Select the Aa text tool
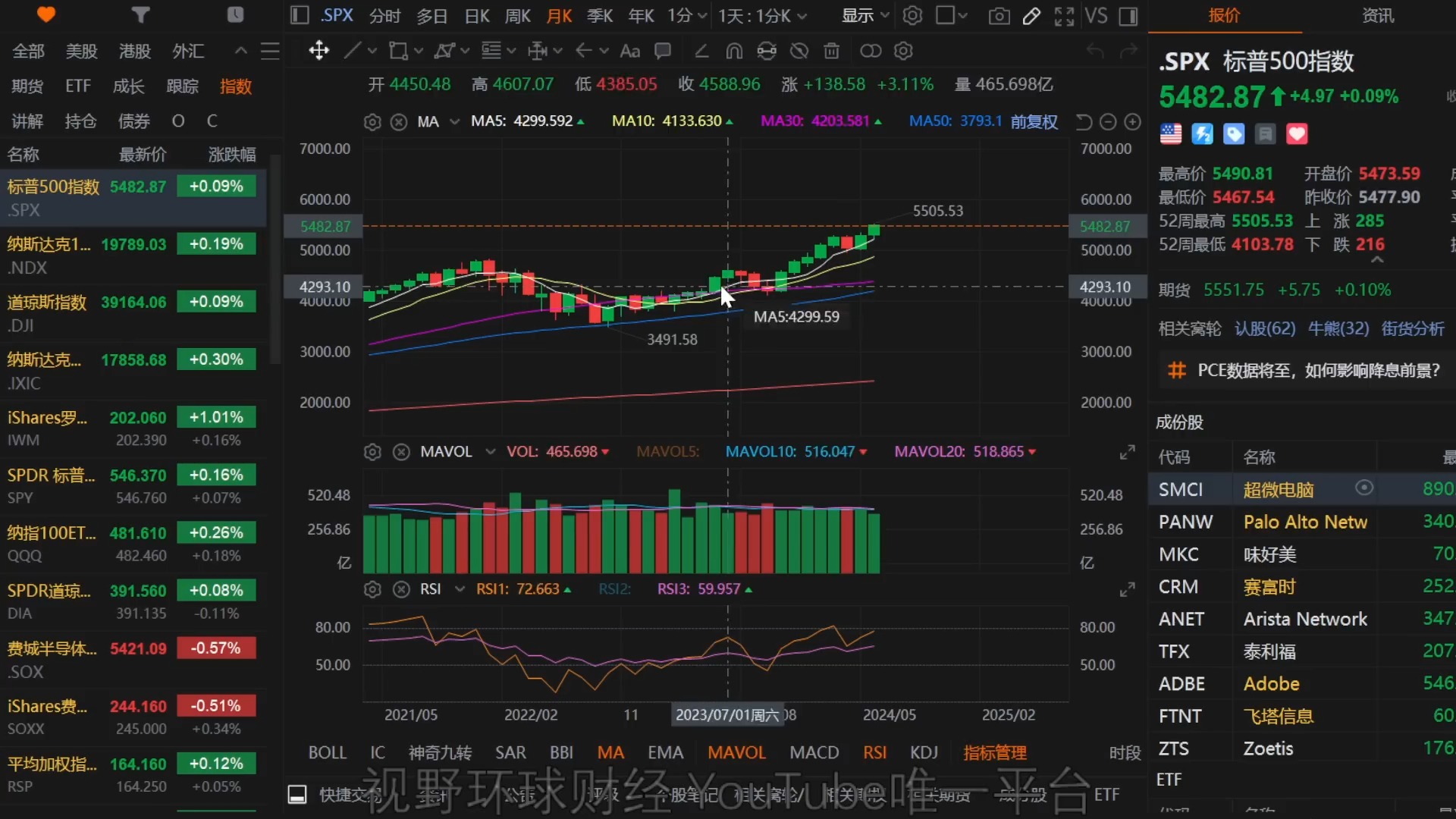The width and height of the screenshot is (1456, 819). pyautogui.click(x=629, y=51)
